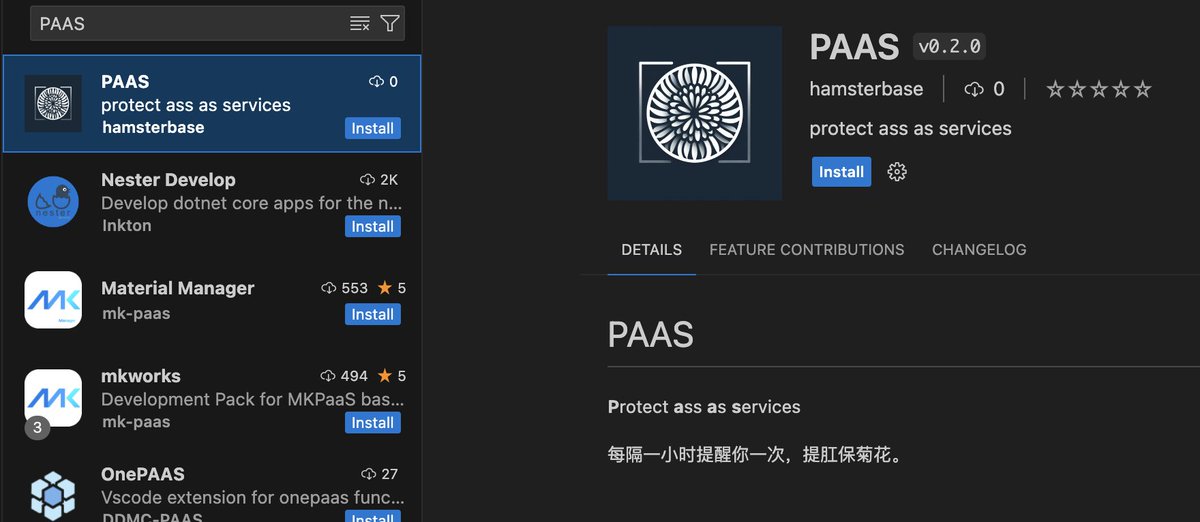Image resolution: width=1200 pixels, height=522 pixels.
Task: Open the Material Manager MK logo
Action: (53, 299)
